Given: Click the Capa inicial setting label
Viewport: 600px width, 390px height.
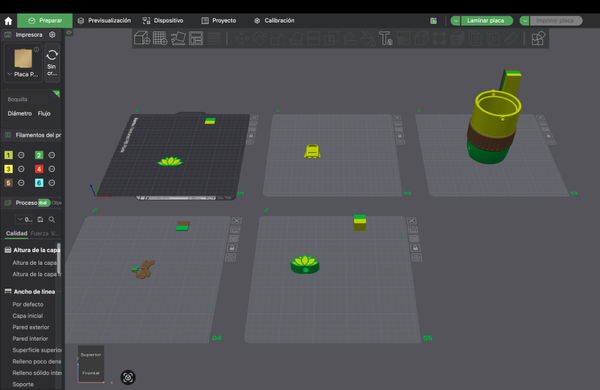Looking at the screenshot, I should tap(28, 316).
